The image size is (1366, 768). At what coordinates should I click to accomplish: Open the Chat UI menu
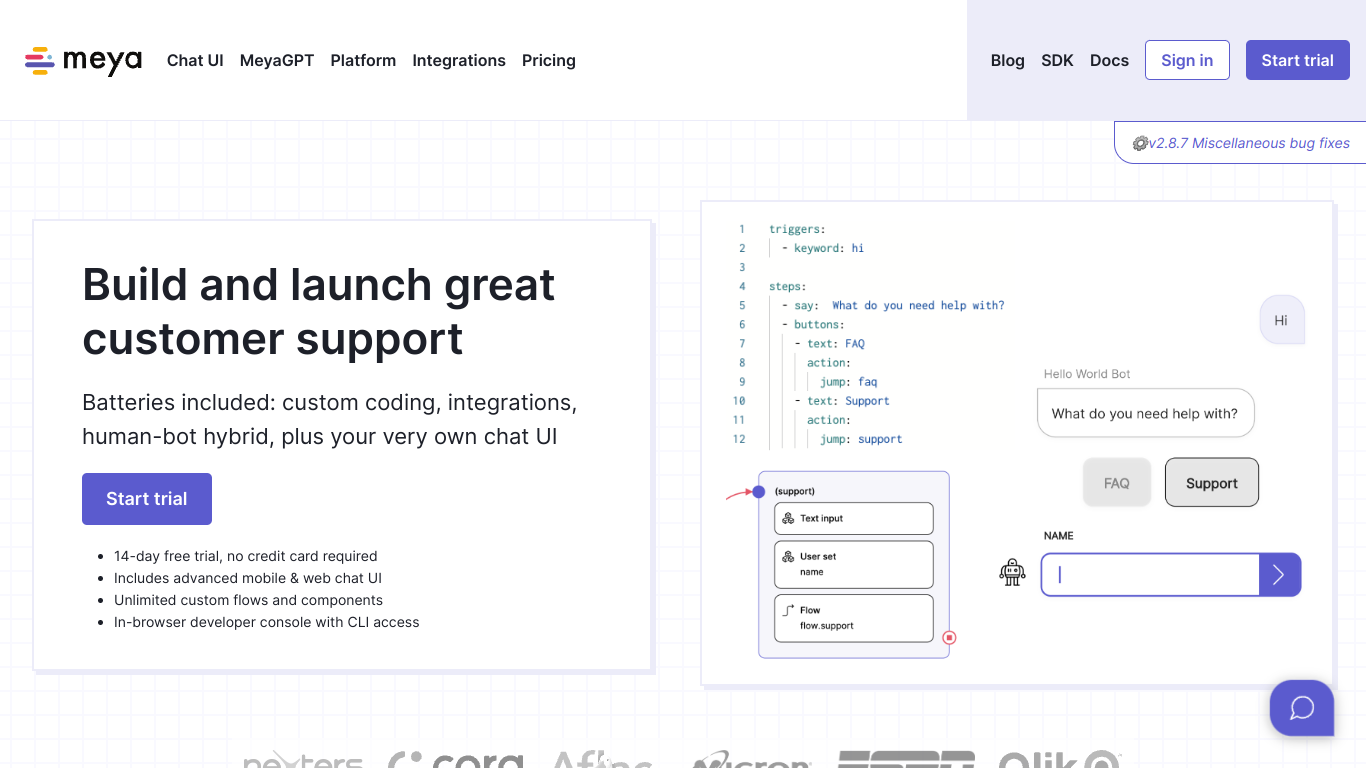195,60
